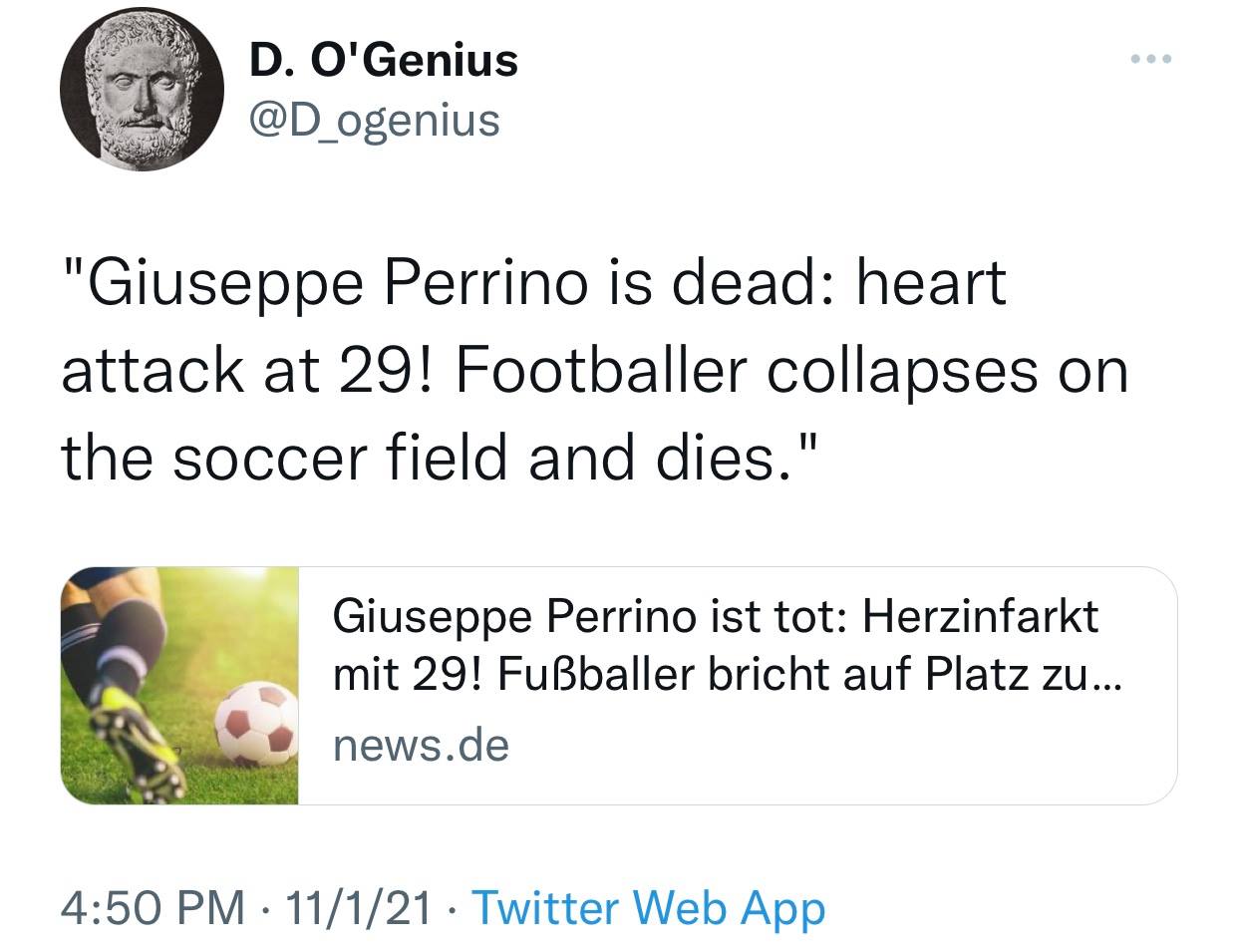1238x952 pixels.
Task: Open the three-dot more options menu
Action: point(1152,61)
